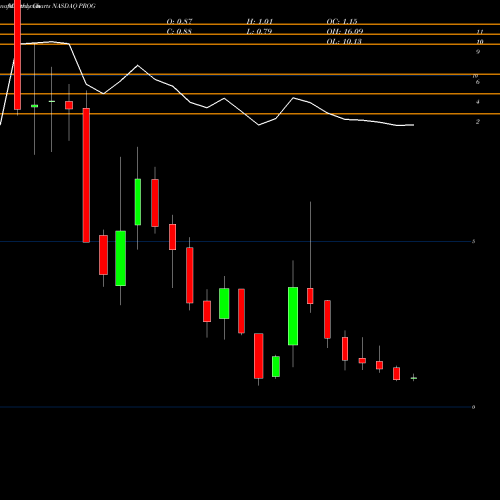Click the axis label 2
The height and width of the screenshot is (500, 500).
click(478, 122)
